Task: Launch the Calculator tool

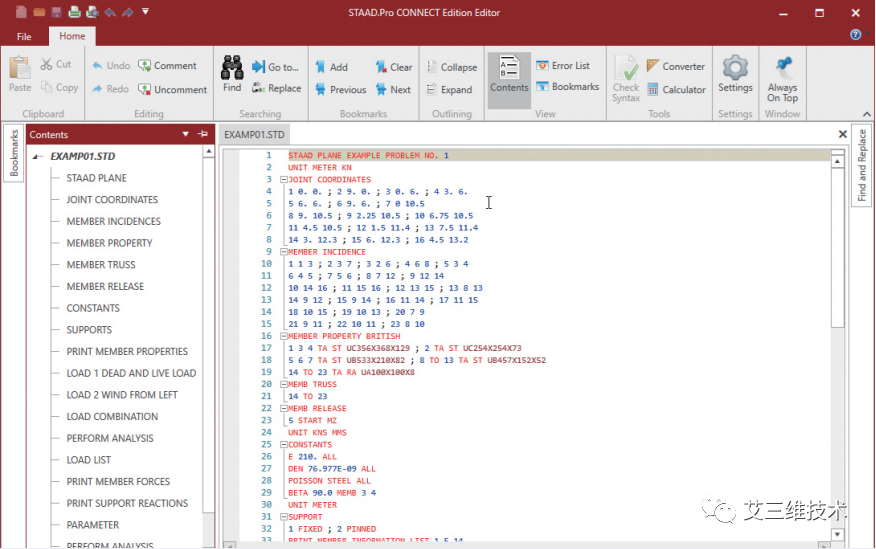Action: [x=675, y=90]
